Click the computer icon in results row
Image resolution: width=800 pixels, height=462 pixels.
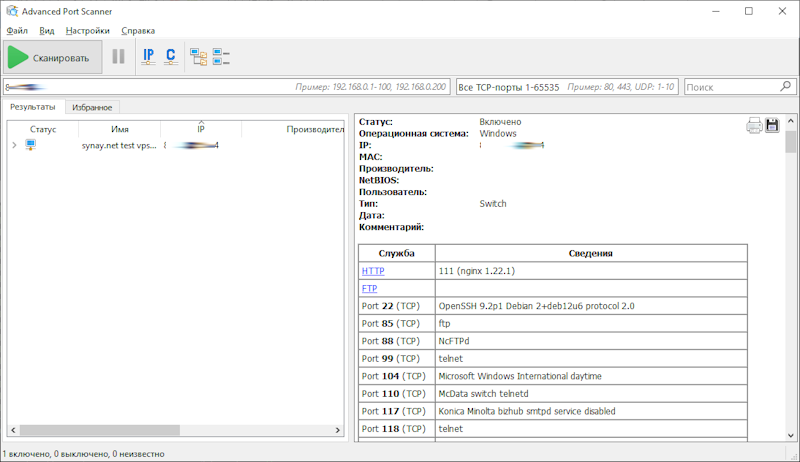(x=31, y=145)
